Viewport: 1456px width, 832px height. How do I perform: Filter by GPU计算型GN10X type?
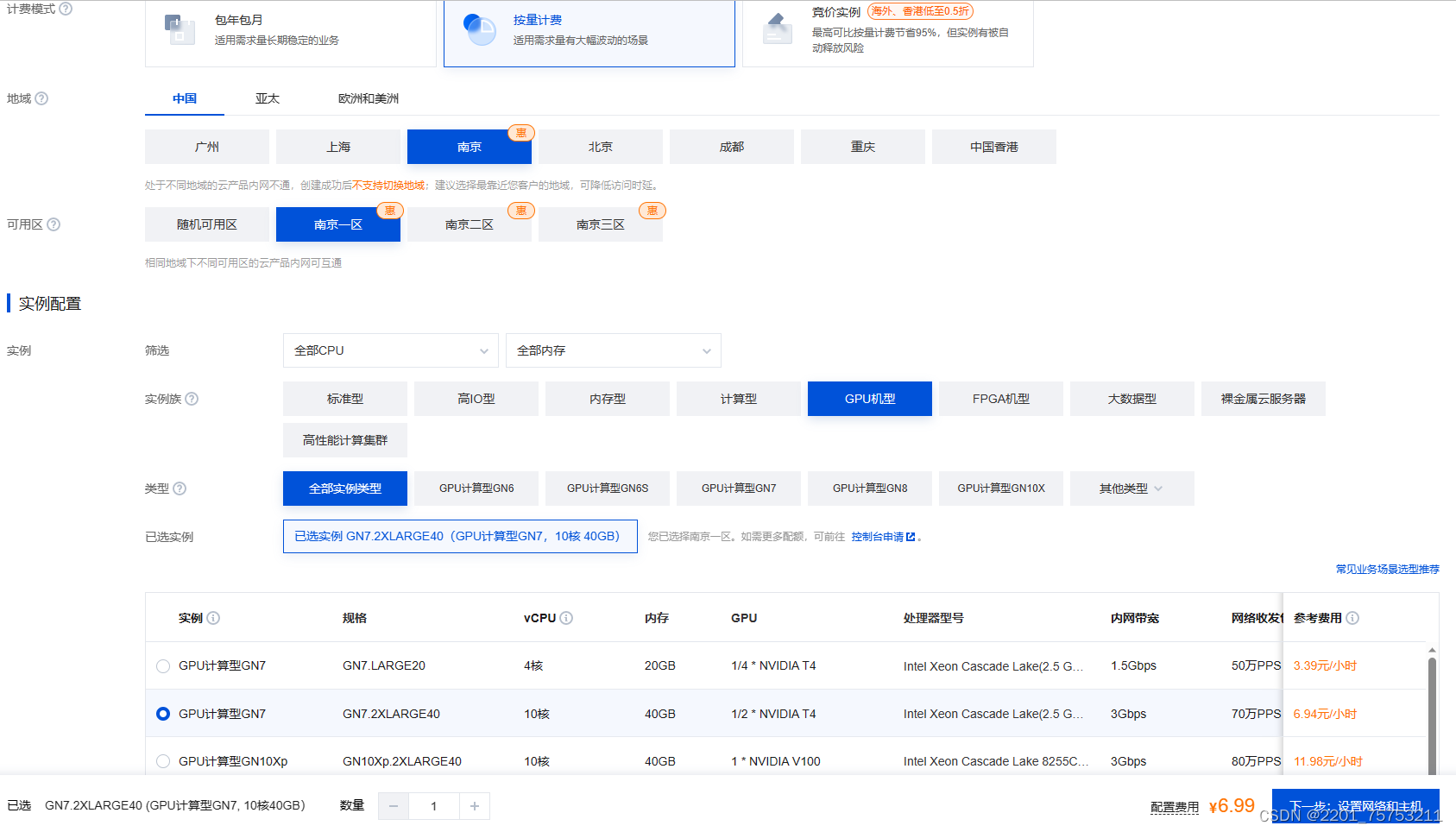(x=1001, y=488)
